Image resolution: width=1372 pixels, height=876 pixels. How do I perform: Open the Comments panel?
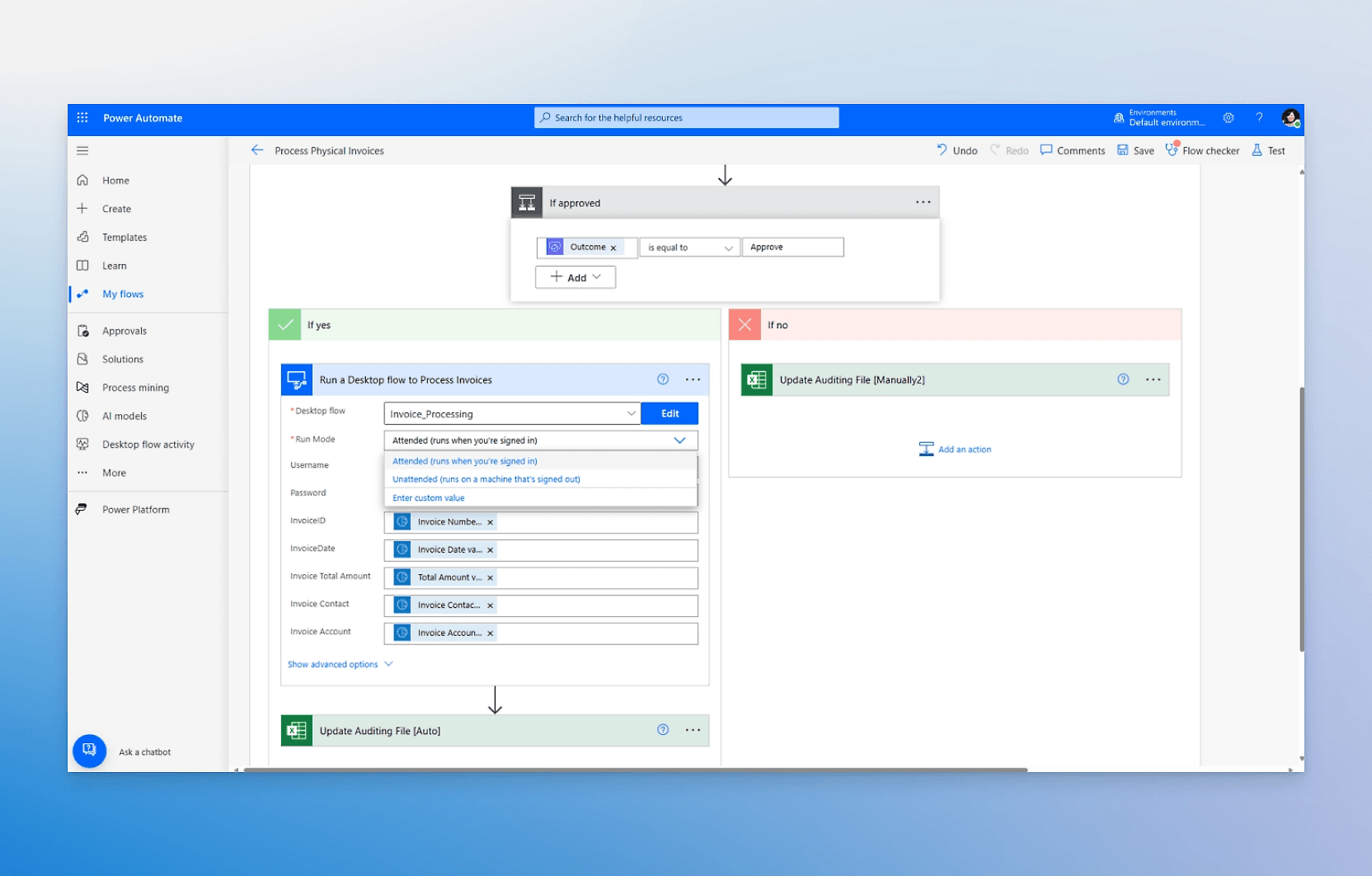(x=1072, y=150)
